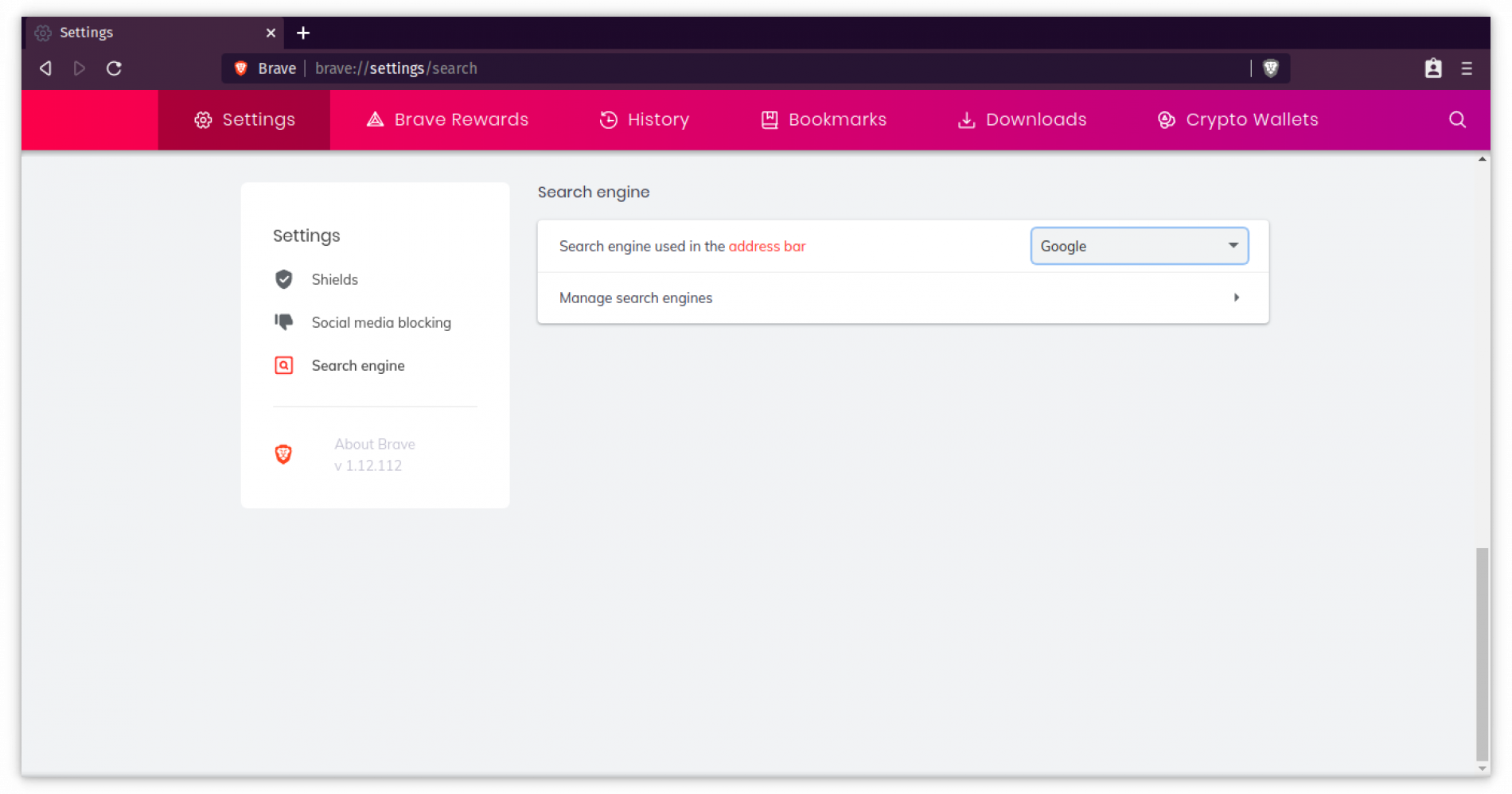Select Search engine in sidebar
Viewport: 1512px width, 794px height.
(x=358, y=365)
